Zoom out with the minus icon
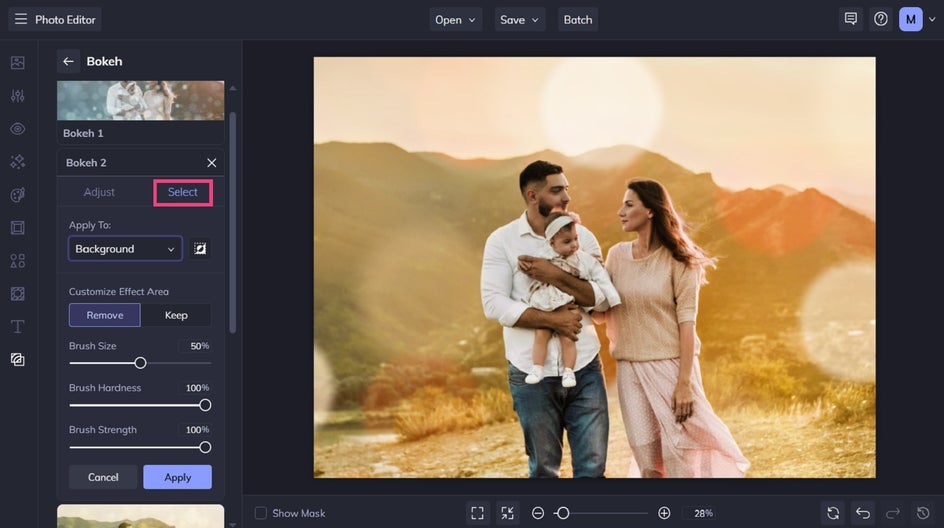This screenshot has width=944, height=528. (538, 513)
